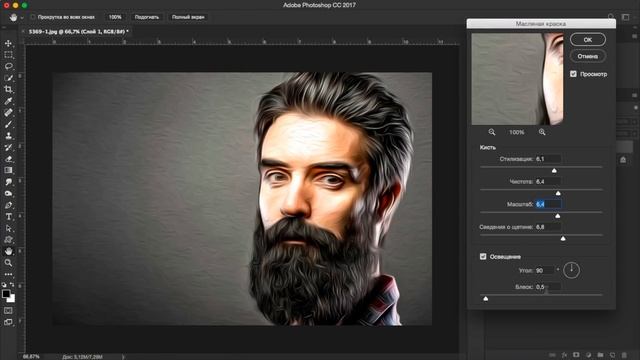This screenshot has width=640, height=360.
Task: Select the Gradient tool
Action: click(x=8, y=170)
